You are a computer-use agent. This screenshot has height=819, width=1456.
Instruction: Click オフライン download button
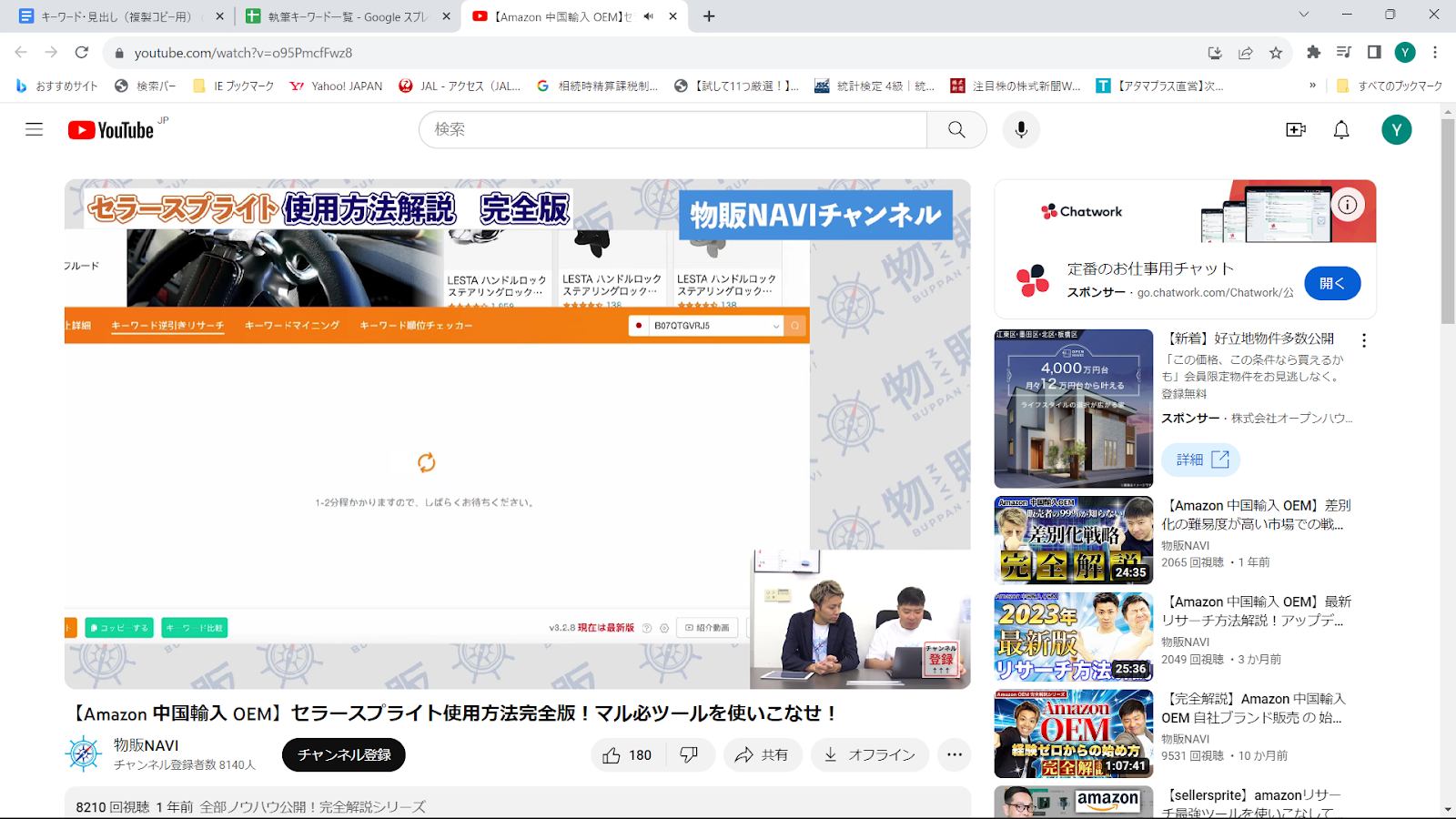[870, 755]
